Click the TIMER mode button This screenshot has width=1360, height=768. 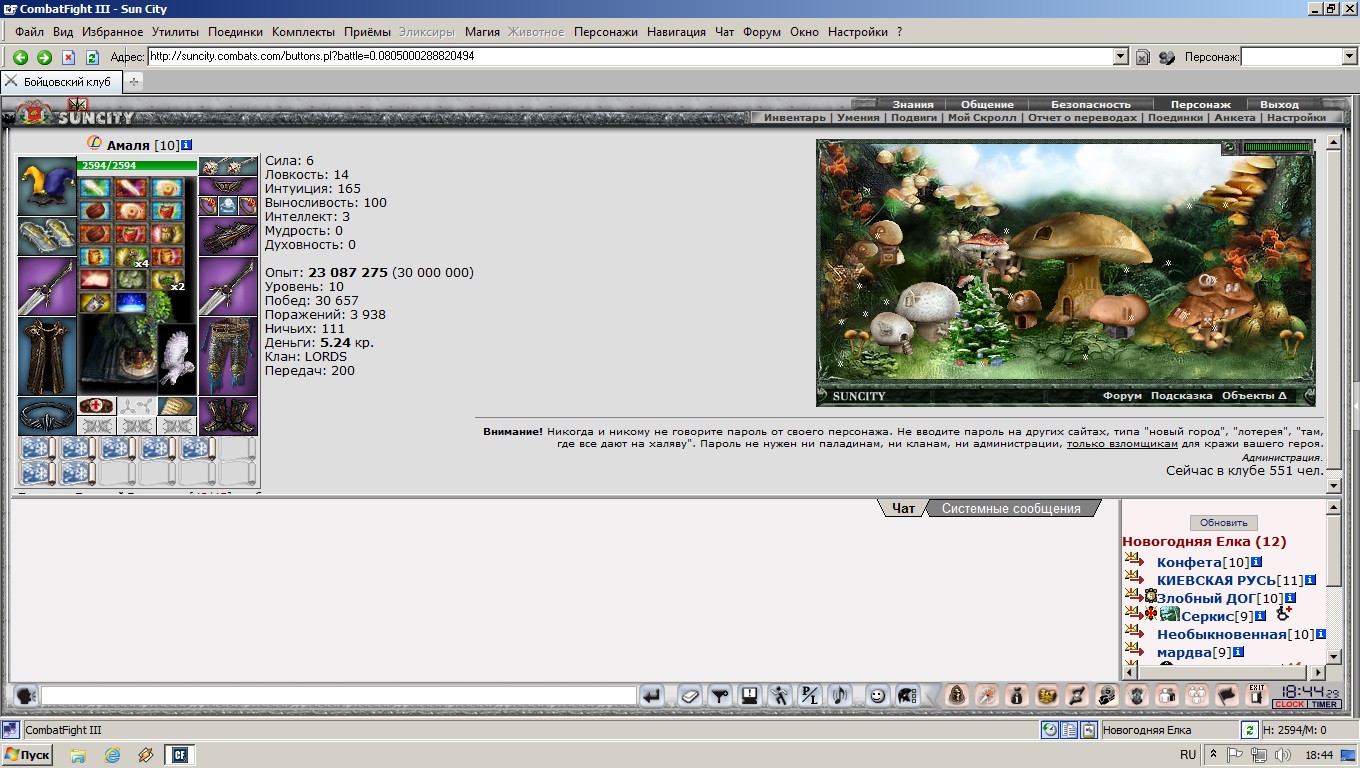1324,704
